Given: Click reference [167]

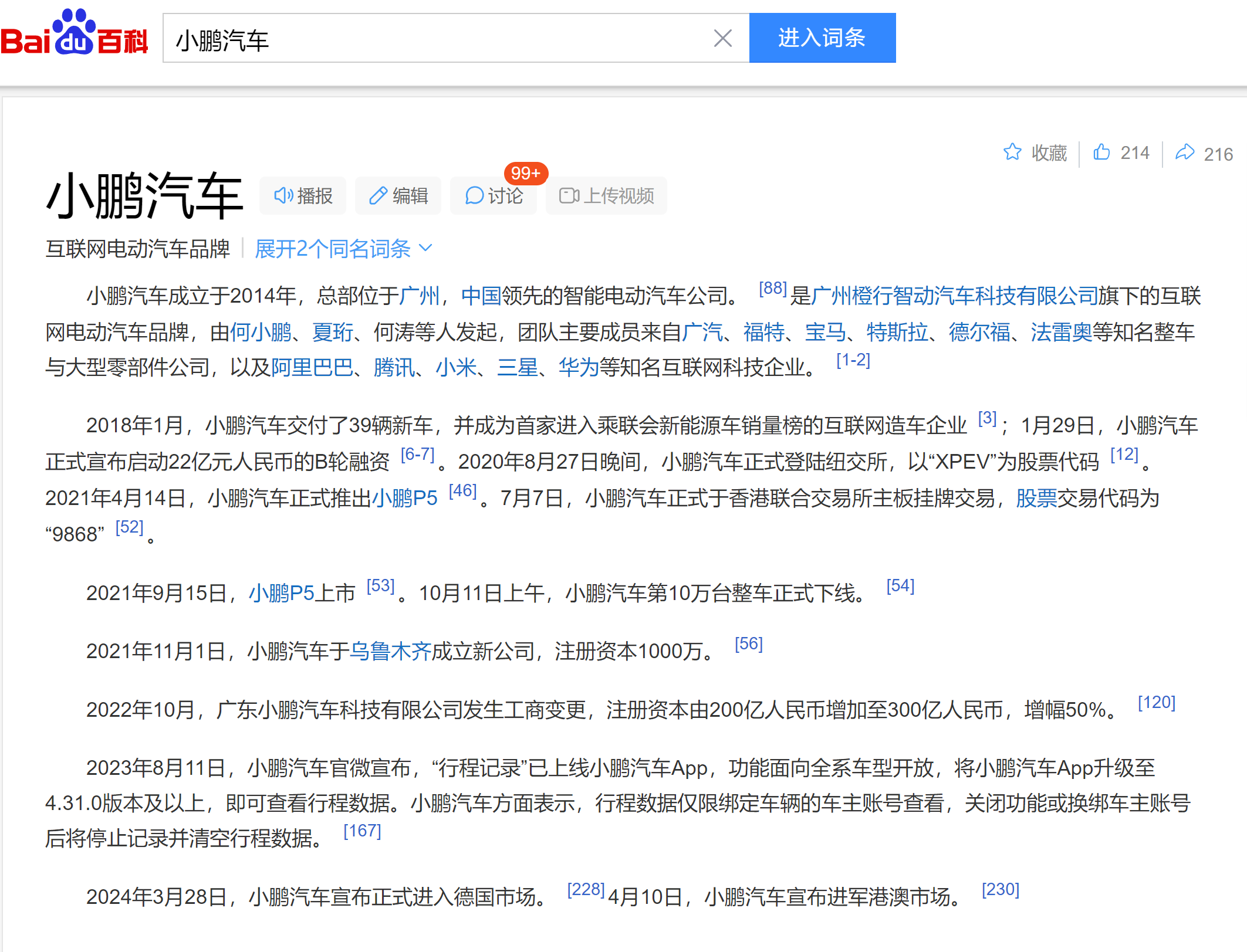Looking at the screenshot, I should tap(362, 831).
